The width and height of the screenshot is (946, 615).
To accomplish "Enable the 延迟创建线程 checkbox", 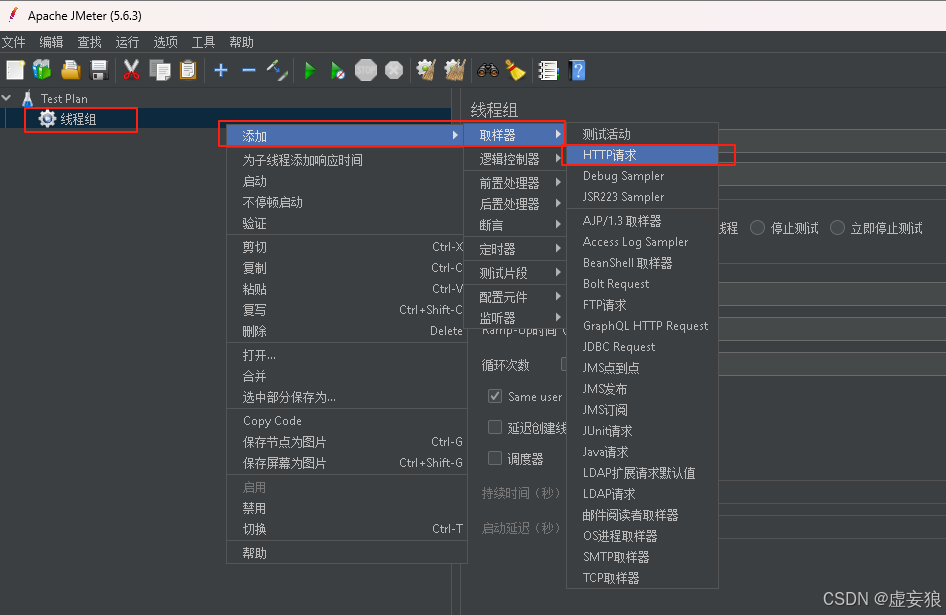I will [x=495, y=427].
